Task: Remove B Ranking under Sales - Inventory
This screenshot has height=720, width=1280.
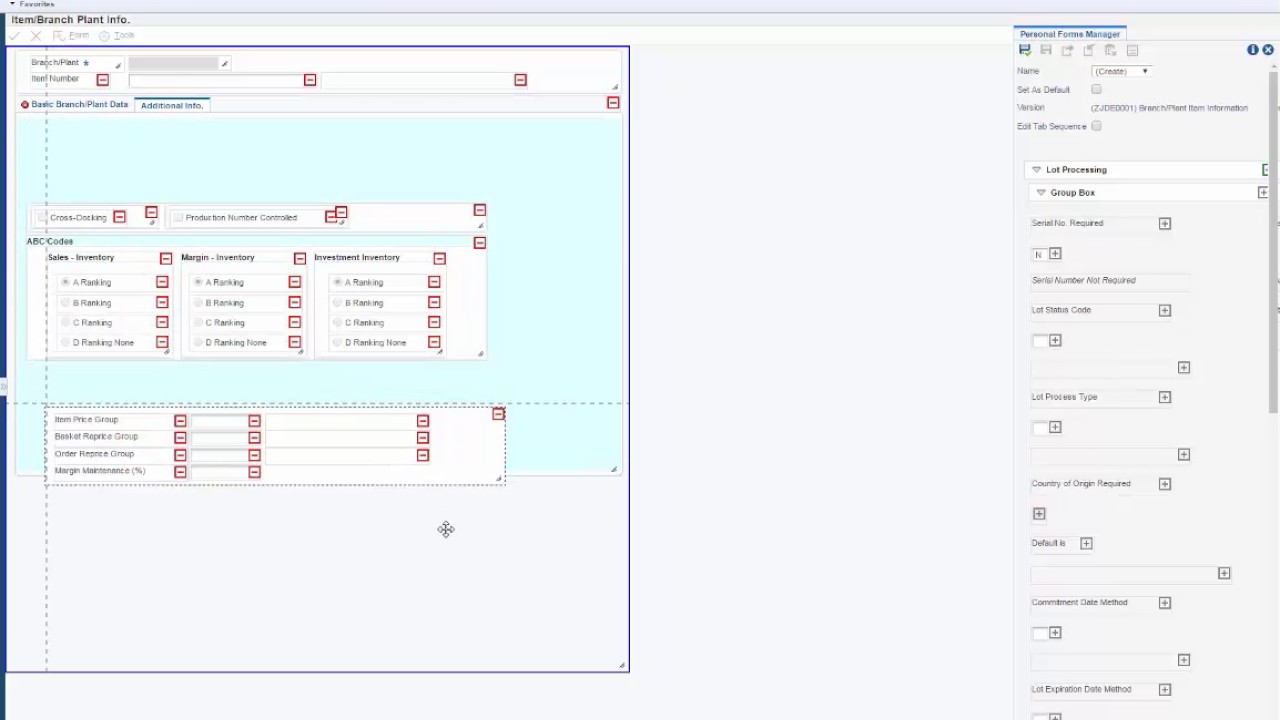Action: point(162,302)
